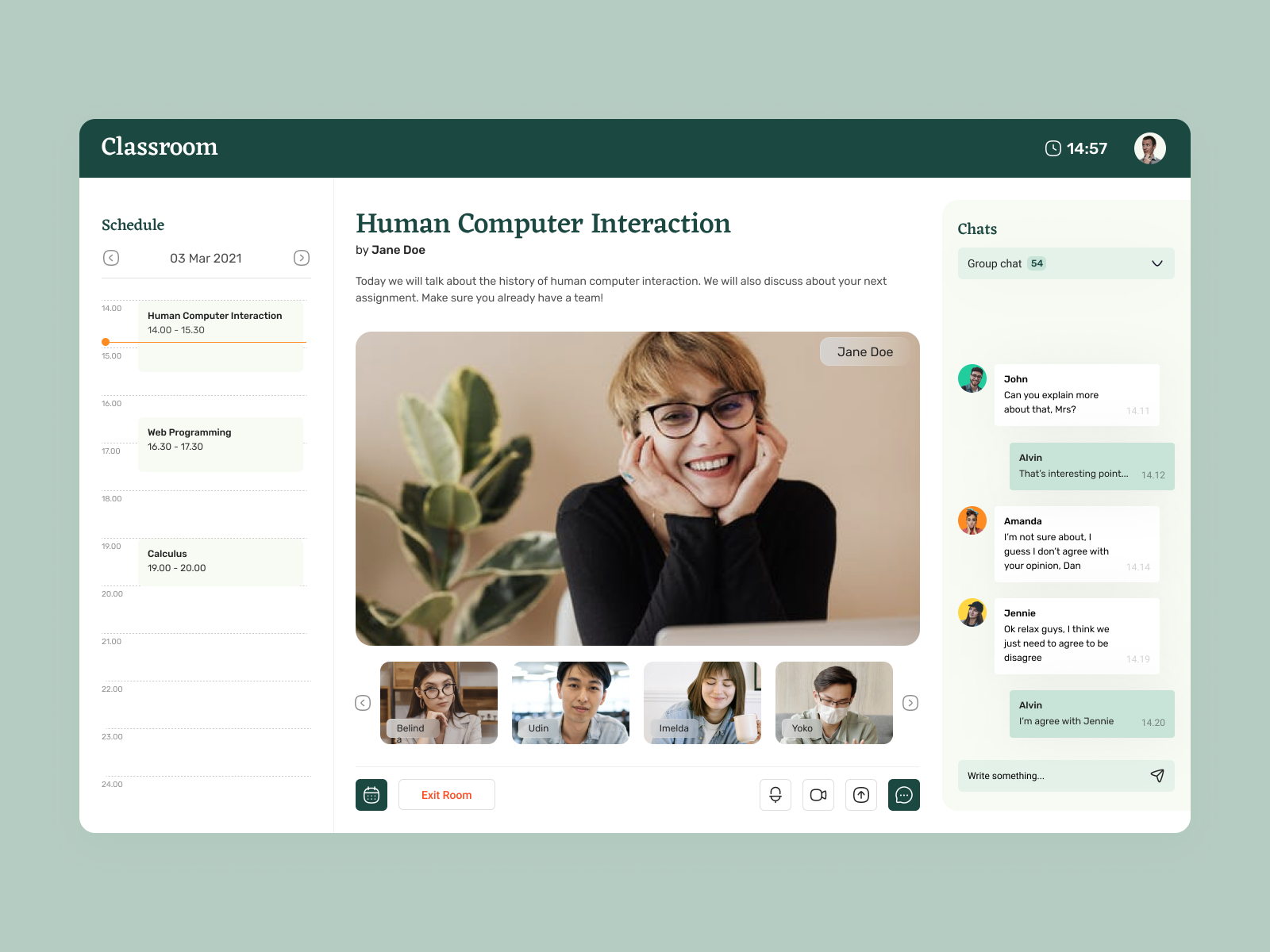Click your profile avatar in the header
This screenshot has height=952, width=1270.
tap(1149, 148)
